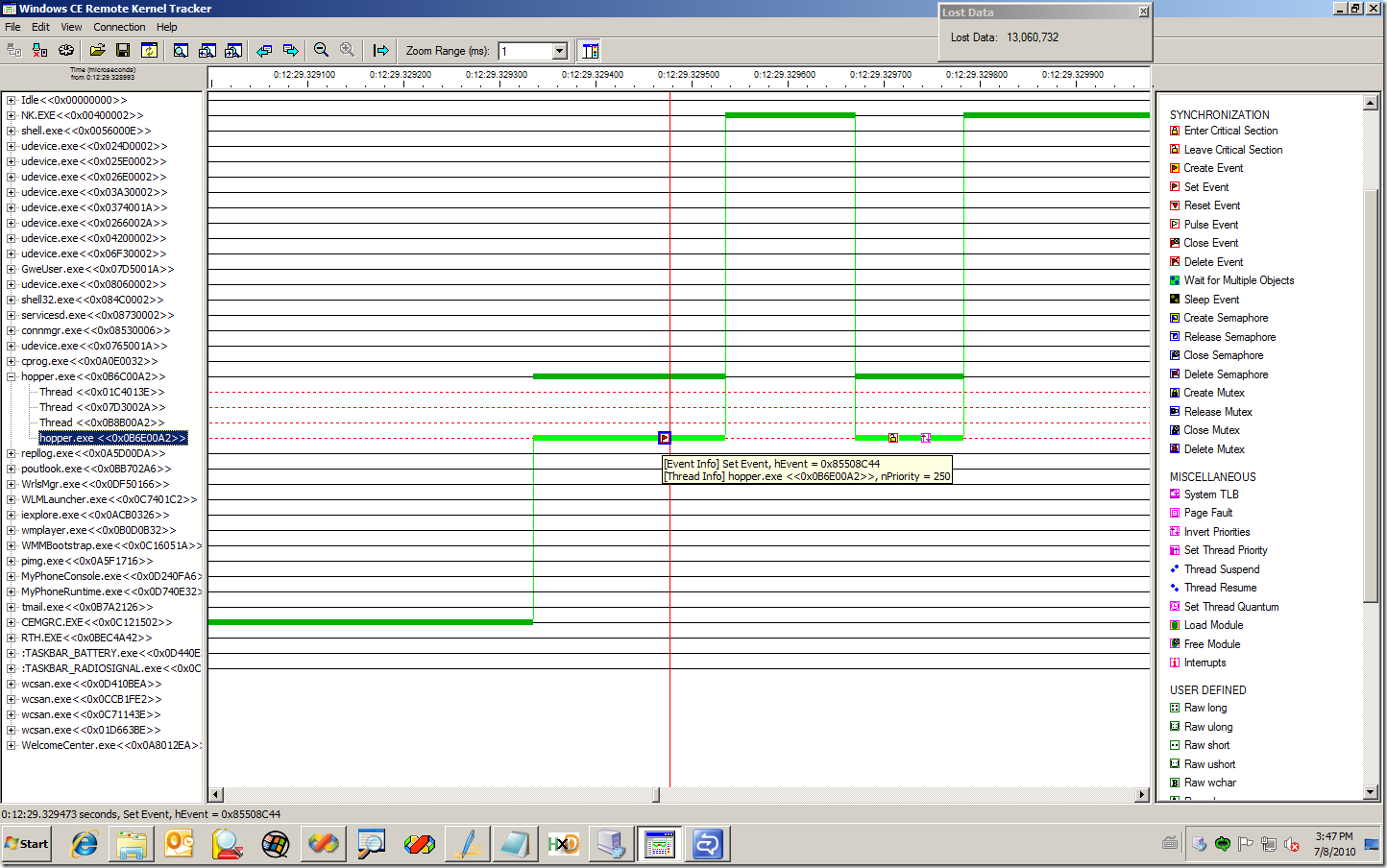
Task: Click the Set Event marker on hopper.exe thread timeline
Action: 665,438
